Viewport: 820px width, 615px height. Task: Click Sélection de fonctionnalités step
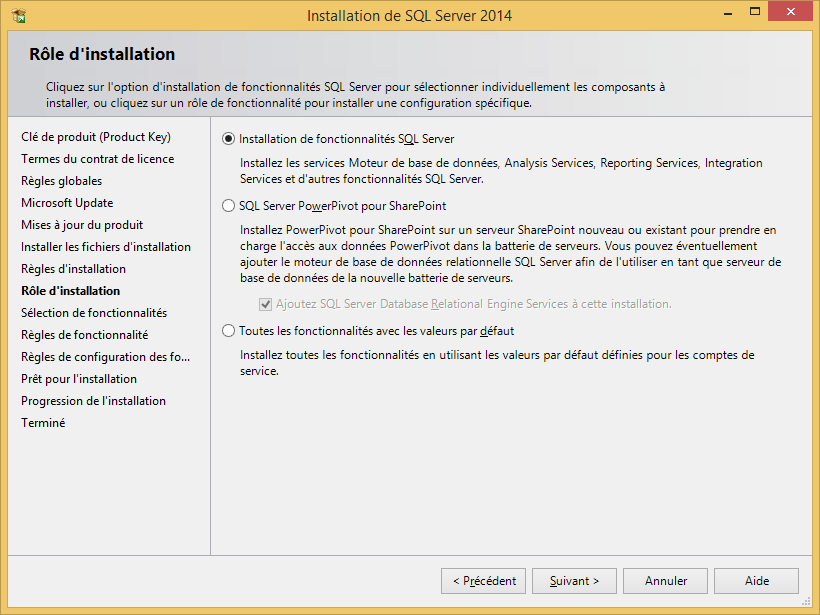point(94,313)
